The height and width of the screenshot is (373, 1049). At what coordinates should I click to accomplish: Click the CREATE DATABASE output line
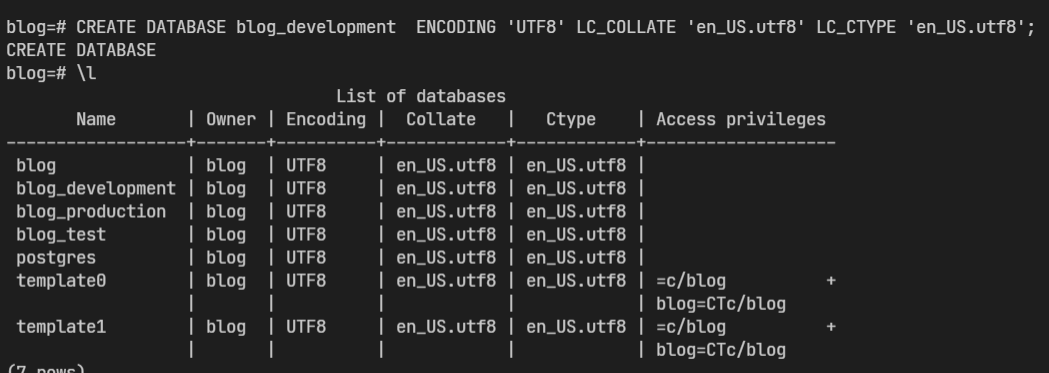[x=81, y=50]
